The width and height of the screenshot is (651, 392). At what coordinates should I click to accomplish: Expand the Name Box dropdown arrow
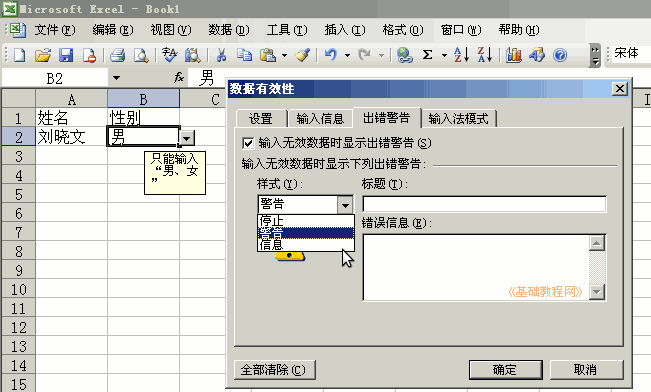tap(116, 78)
